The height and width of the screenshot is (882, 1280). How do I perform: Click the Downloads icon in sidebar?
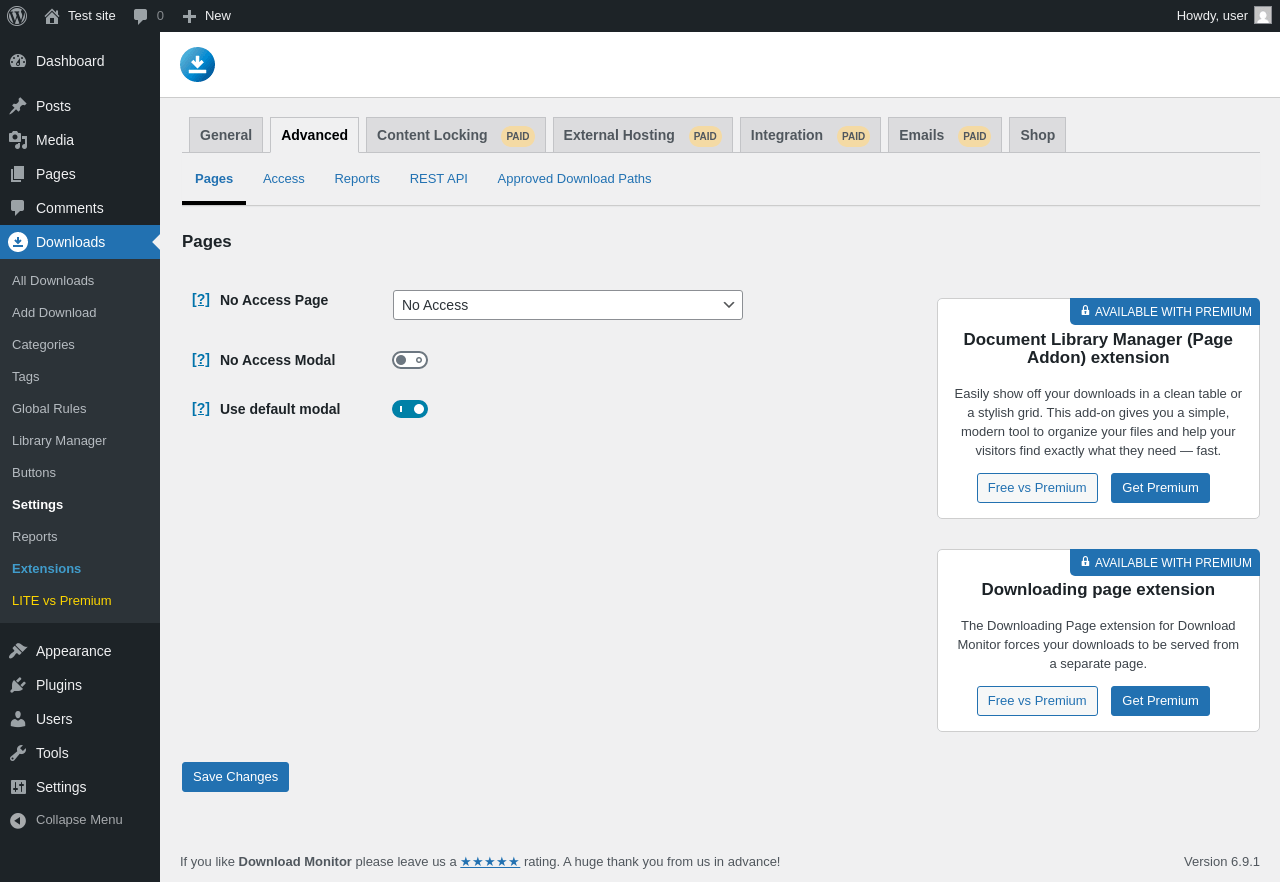[18, 242]
